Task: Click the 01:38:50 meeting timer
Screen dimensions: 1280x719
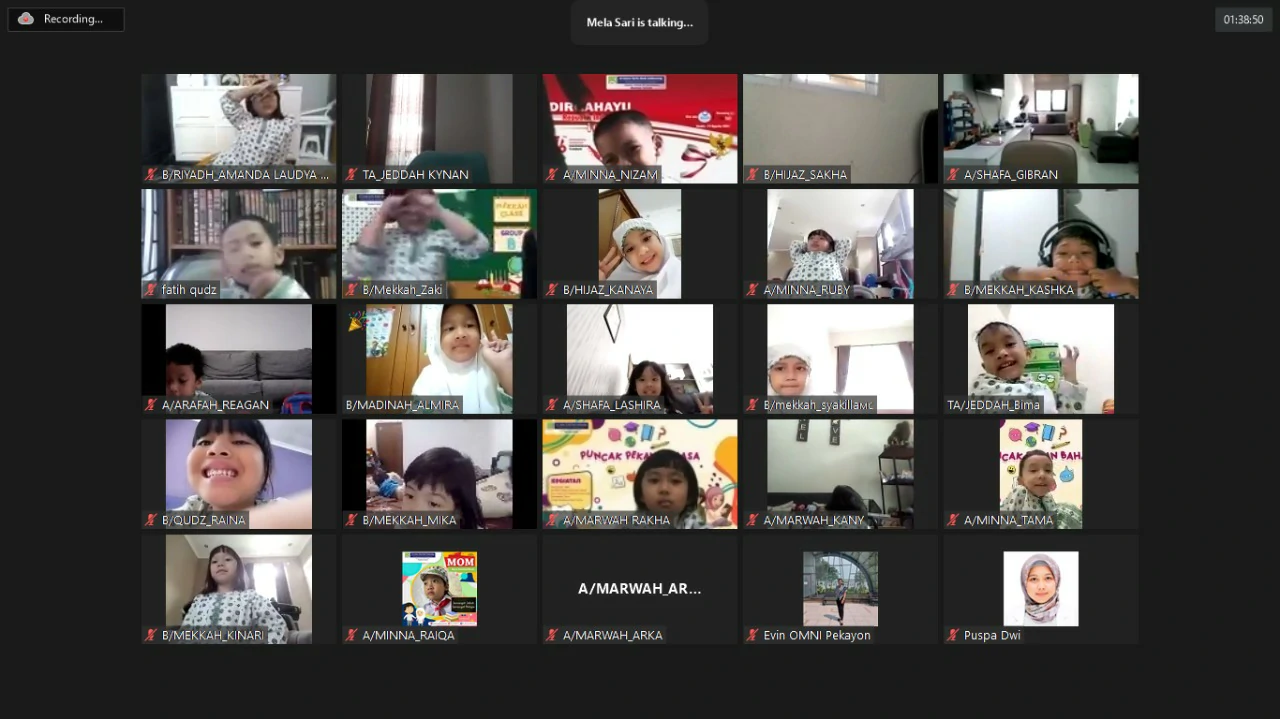Action: (x=1243, y=19)
